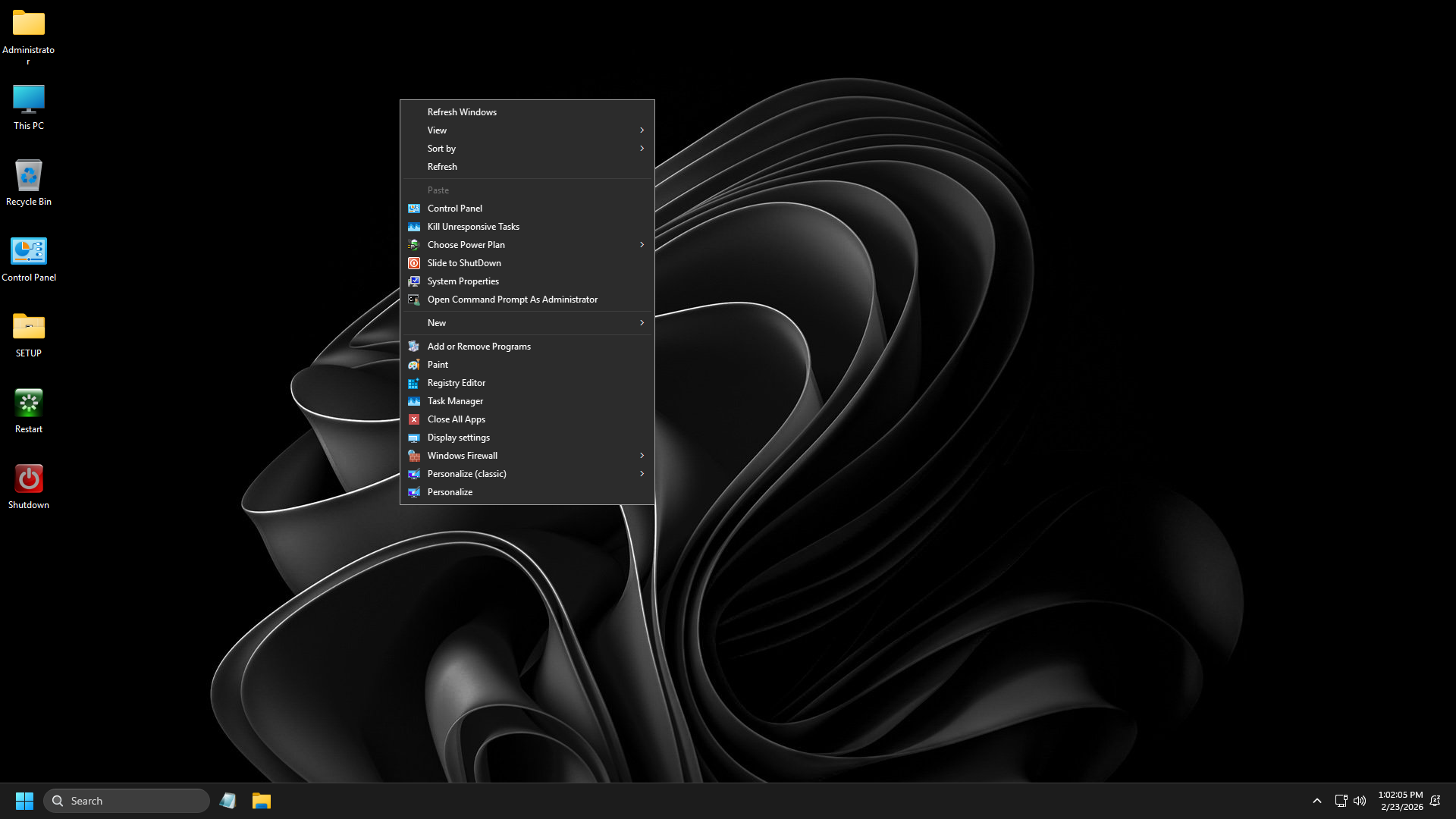Click the Personalize (classic) menu icon
Image resolution: width=1456 pixels, height=819 pixels.
pos(414,474)
